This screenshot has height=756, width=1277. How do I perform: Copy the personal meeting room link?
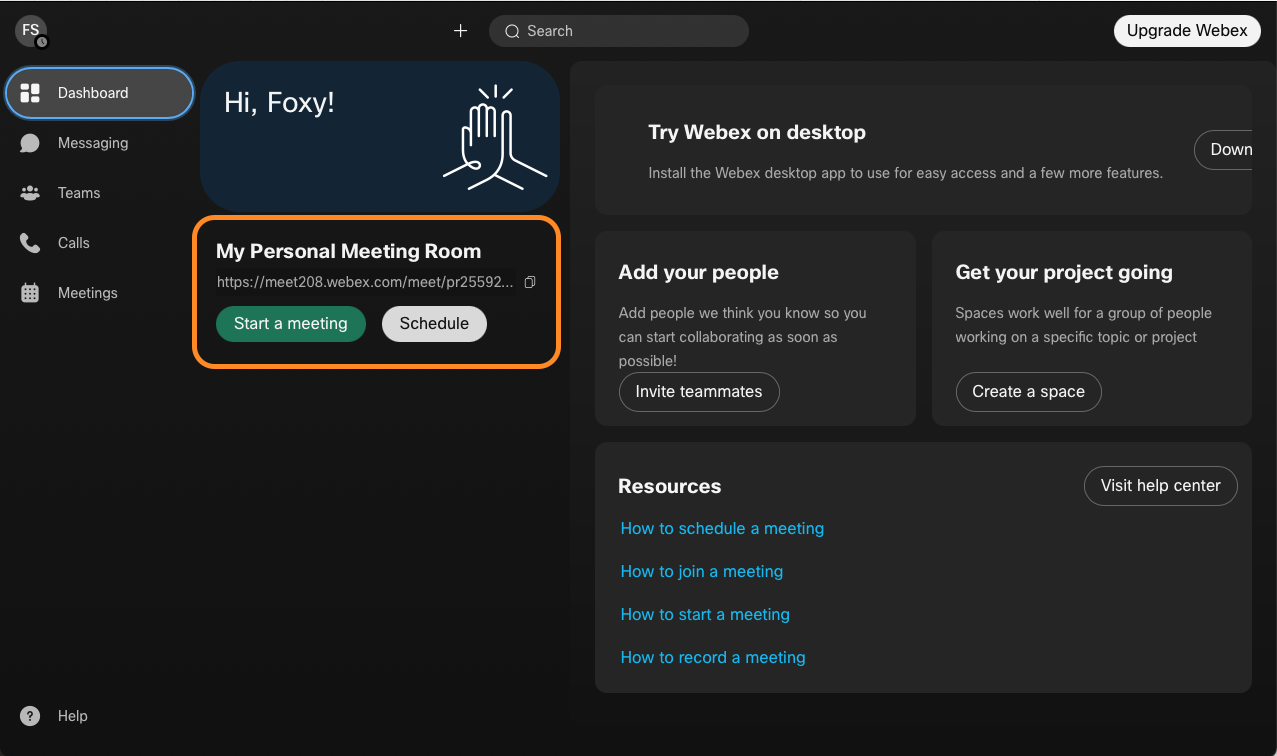[x=530, y=282]
